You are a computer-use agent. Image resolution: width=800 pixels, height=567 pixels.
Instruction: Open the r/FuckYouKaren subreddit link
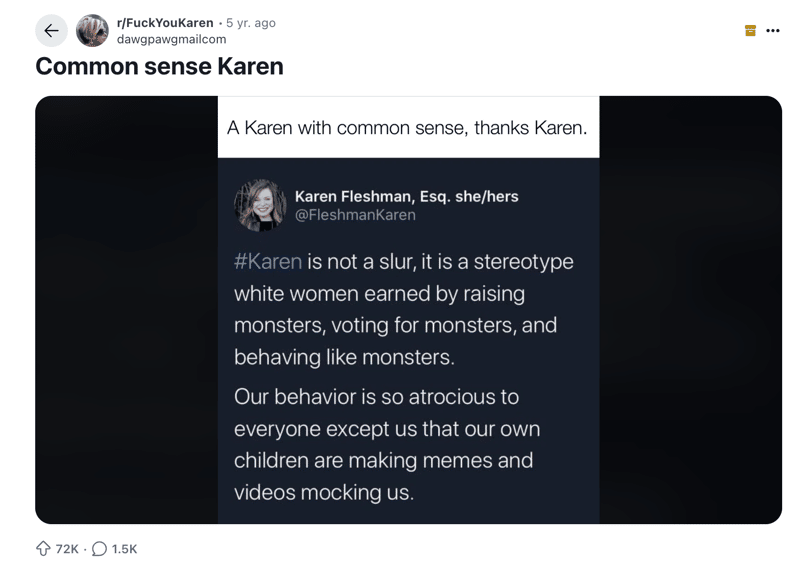coord(165,23)
